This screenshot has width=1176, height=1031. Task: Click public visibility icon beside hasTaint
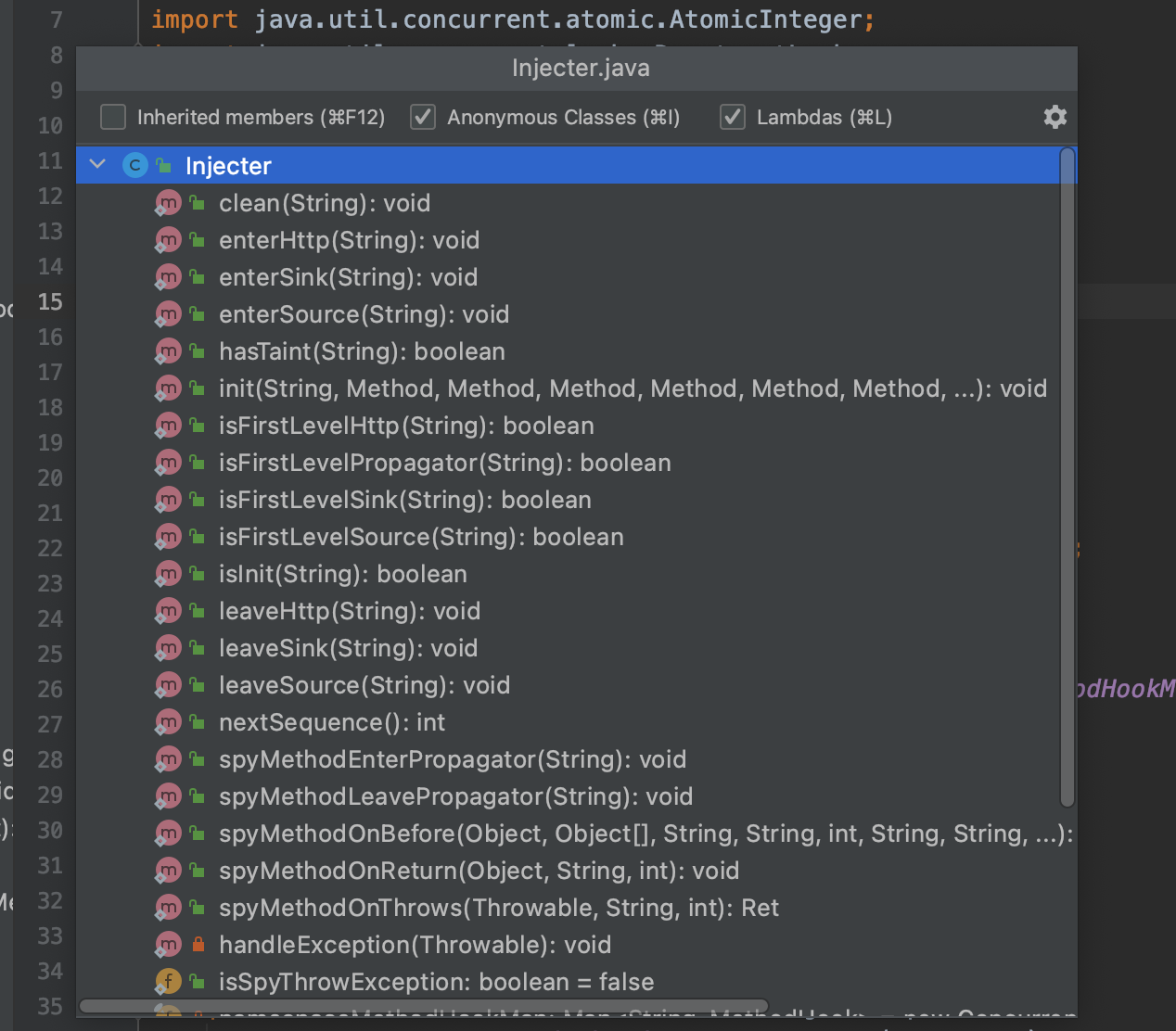pyautogui.click(x=198, y=351)
